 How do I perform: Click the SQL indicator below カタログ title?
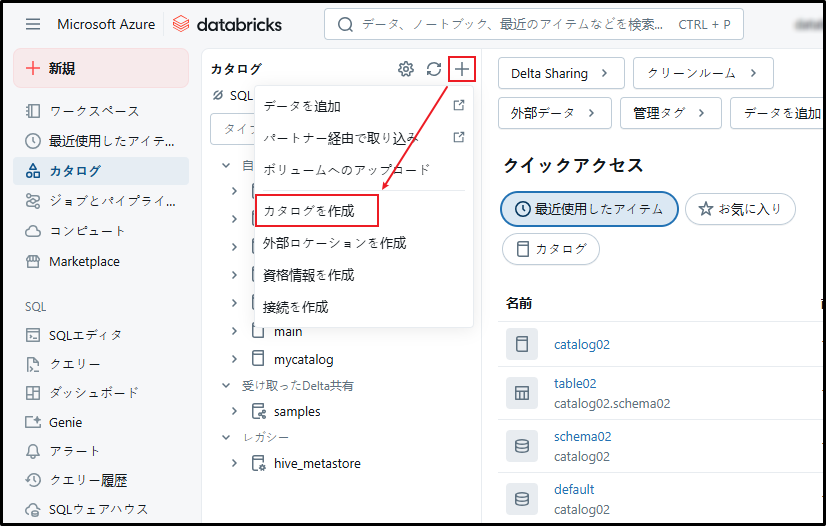[232, 95]
